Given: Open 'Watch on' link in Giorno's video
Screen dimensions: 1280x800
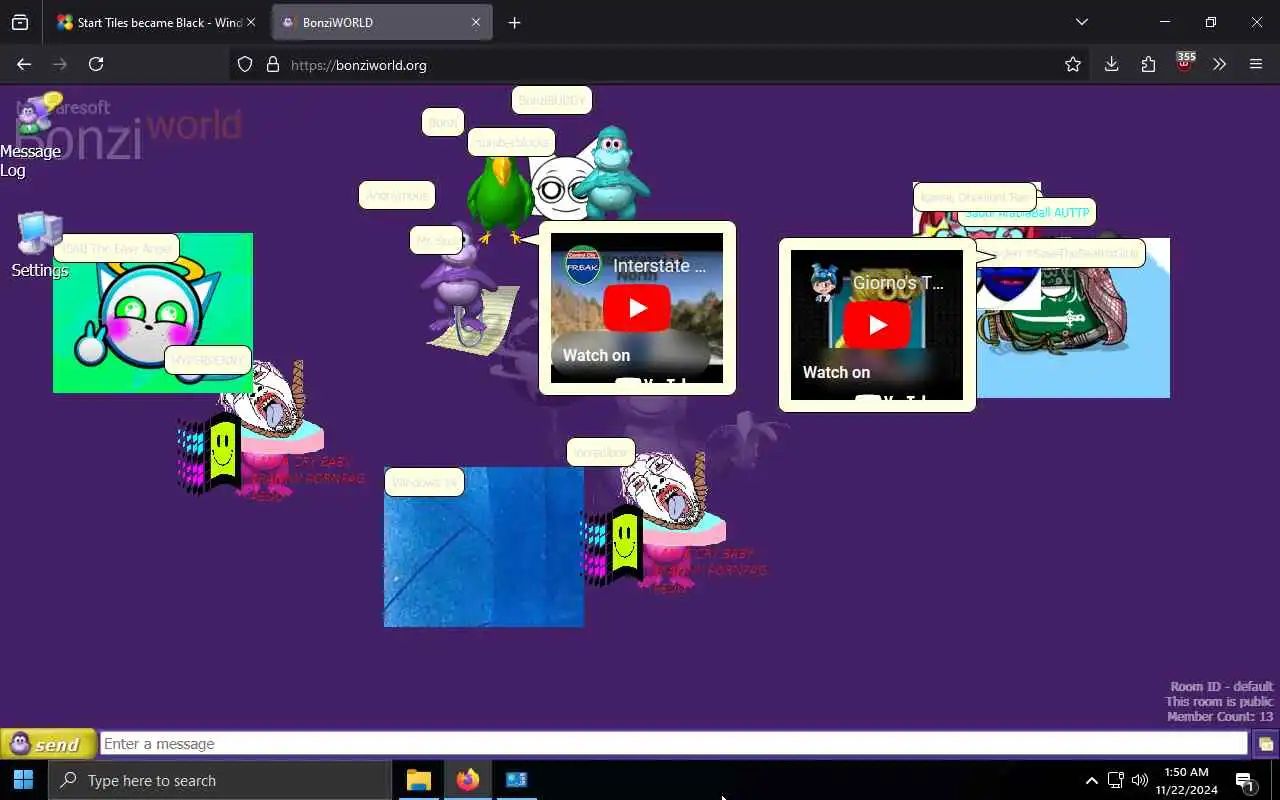Looking at the screenshot, I should pos(837,372).
